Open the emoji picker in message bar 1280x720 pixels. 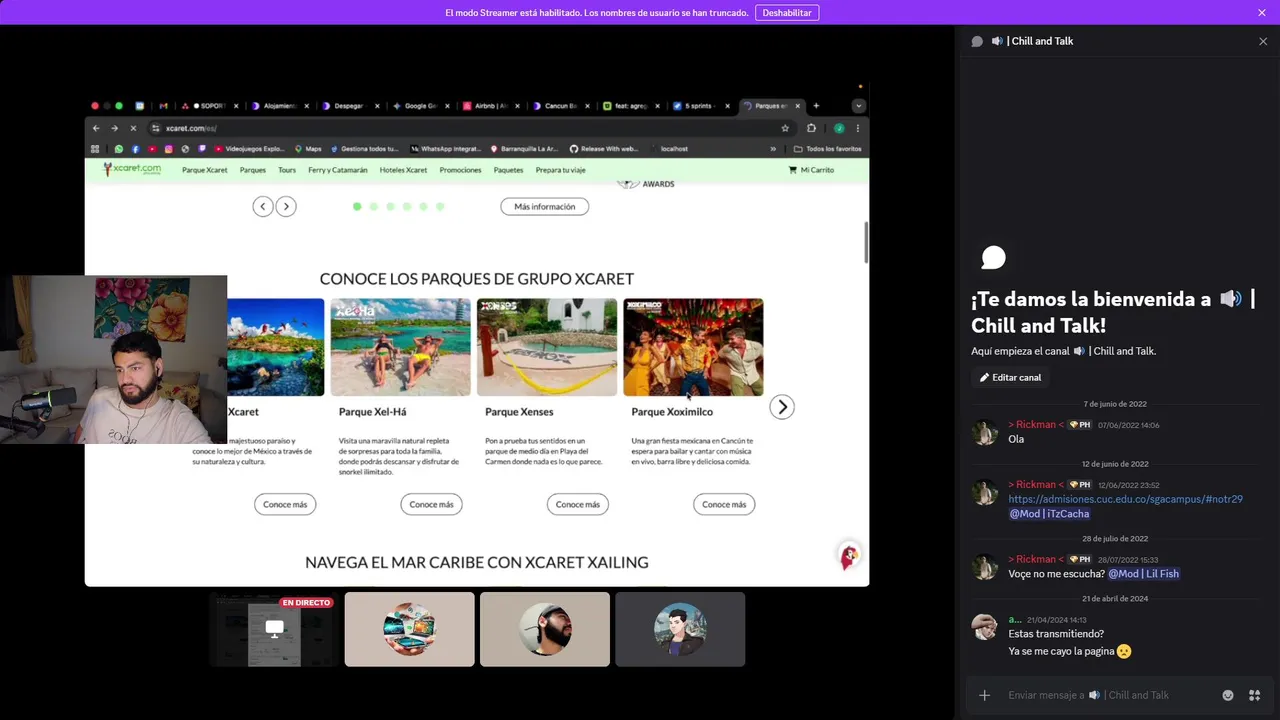click(x=1228, y=695)
